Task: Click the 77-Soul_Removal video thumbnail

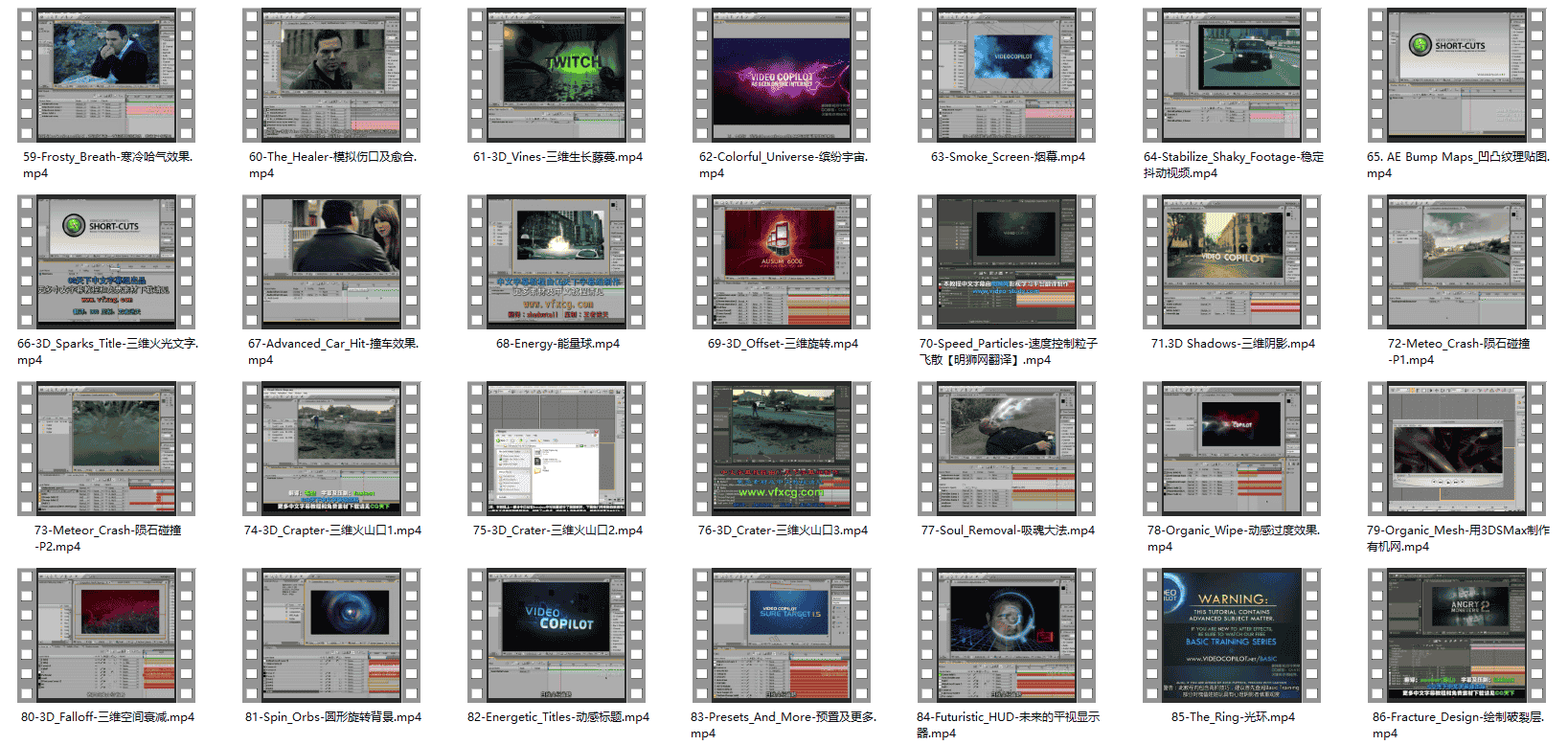Action: coord(1007,449)
